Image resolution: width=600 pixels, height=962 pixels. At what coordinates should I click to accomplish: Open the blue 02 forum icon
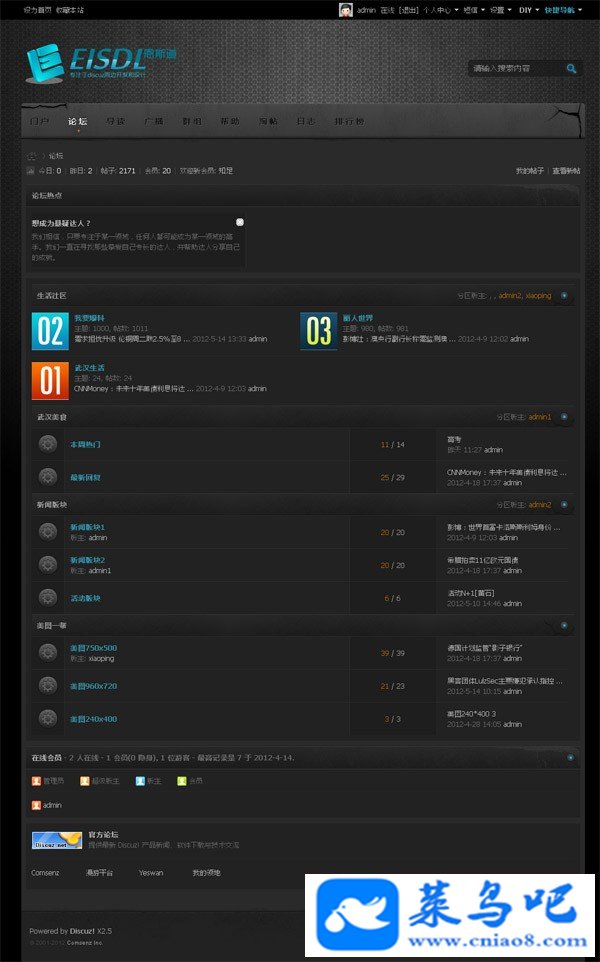click(50, 331)
